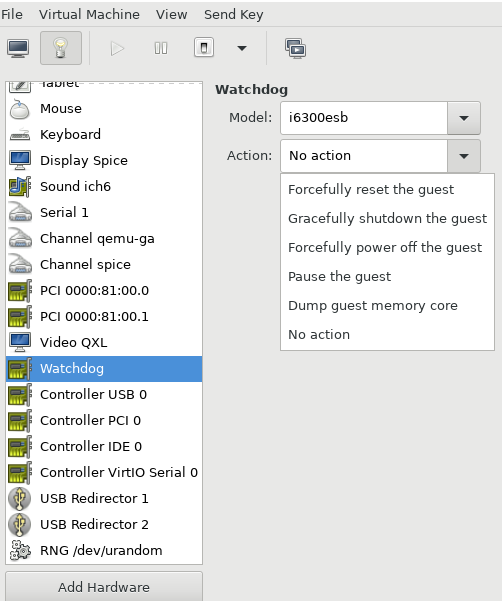The height and width of the screenshot is (601, 502).
Task: Click the Pause virtual machine icon
Action: tap(161, 48)
